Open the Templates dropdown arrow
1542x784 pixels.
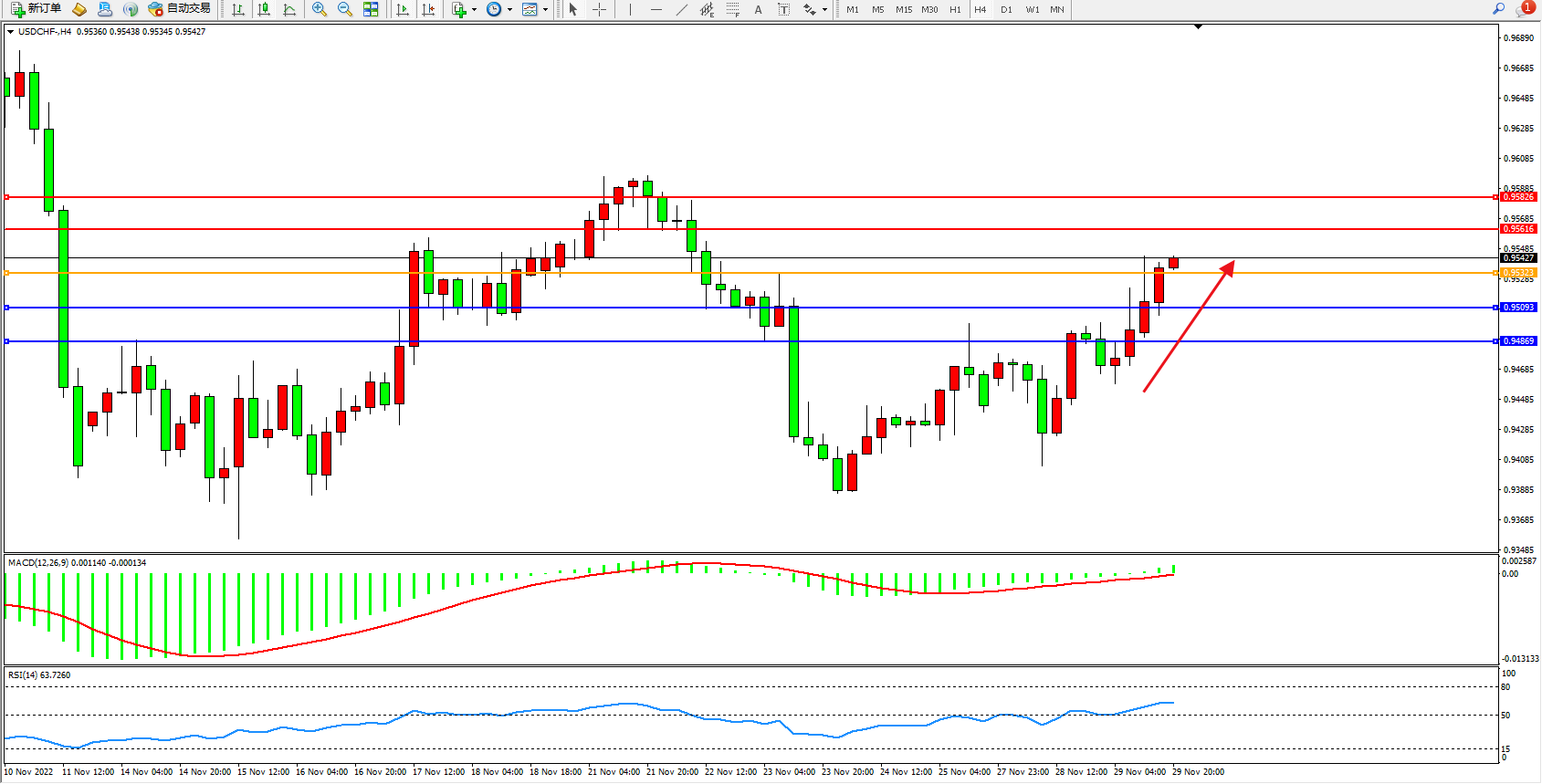546,9
